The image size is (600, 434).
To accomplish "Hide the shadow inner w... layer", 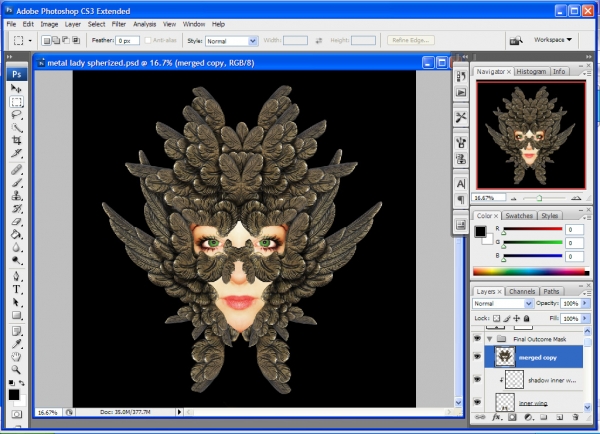I will [x=477, y=380].
